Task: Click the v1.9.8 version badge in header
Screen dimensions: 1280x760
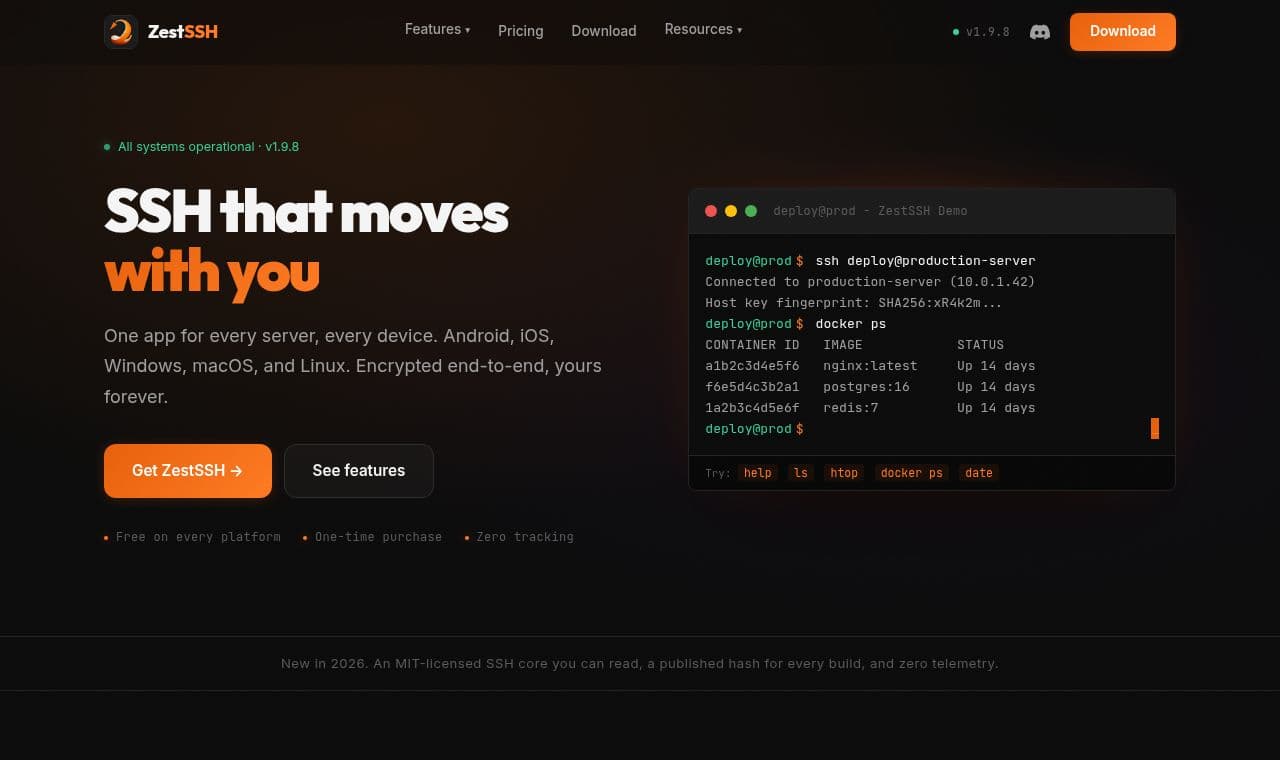Action: point(981,32)
